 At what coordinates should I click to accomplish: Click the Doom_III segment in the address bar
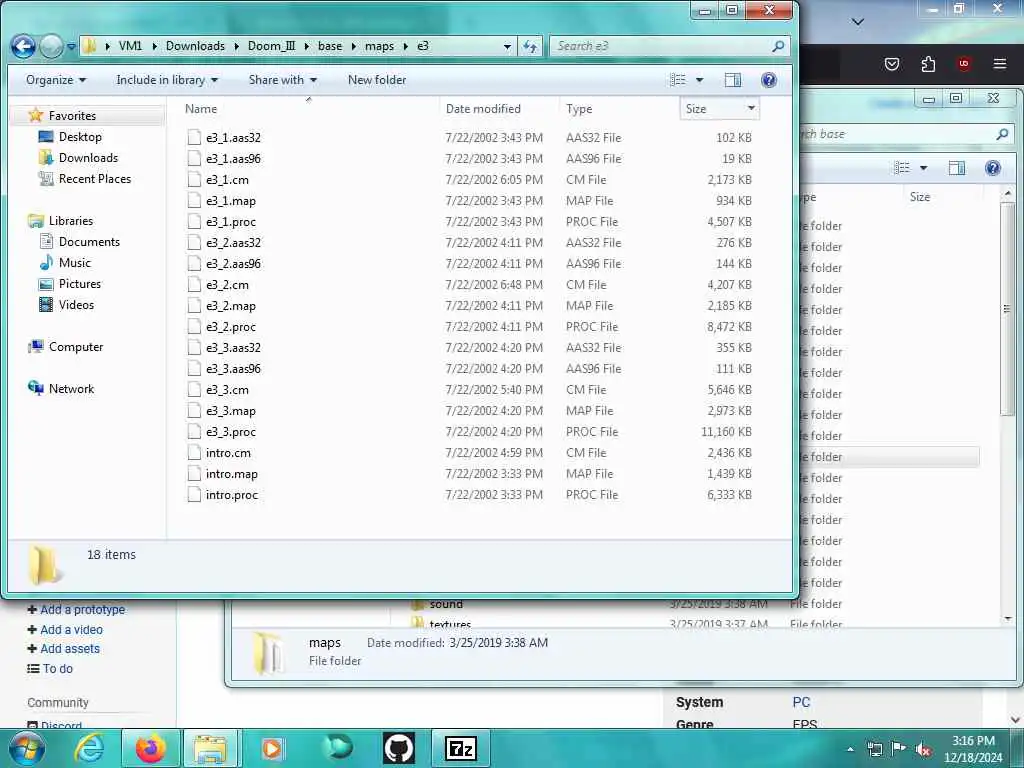click(x=272, y=46)
